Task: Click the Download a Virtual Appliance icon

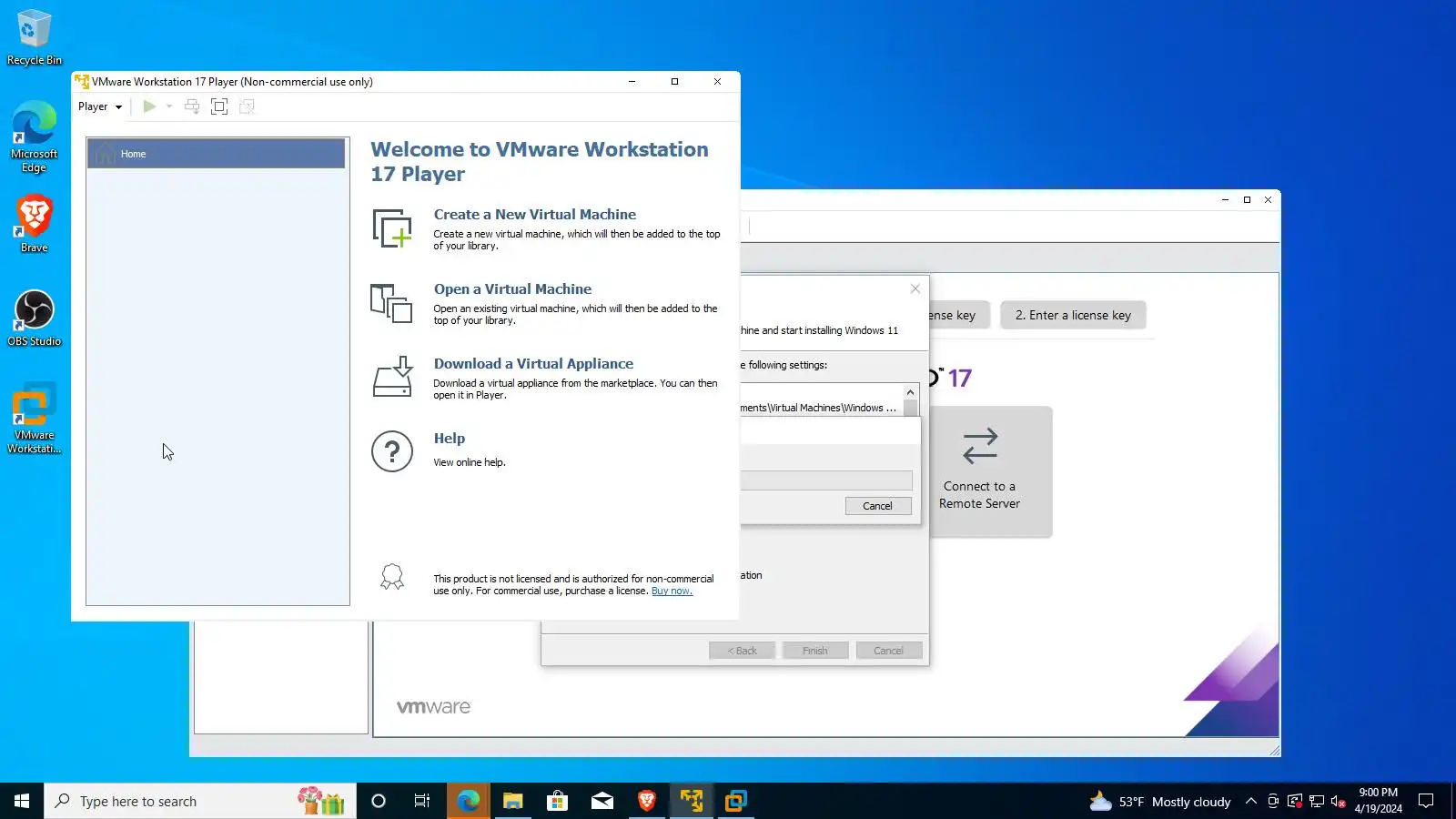Action: (392, 378)
